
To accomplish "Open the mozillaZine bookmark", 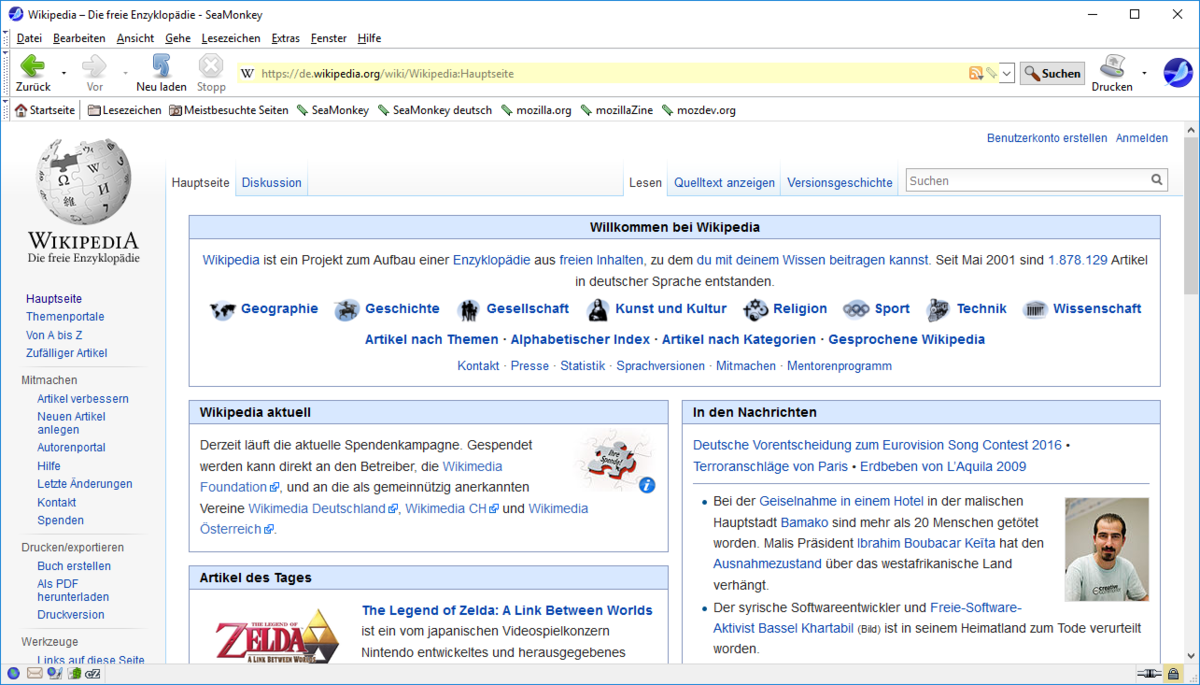I will coord(617,110).
